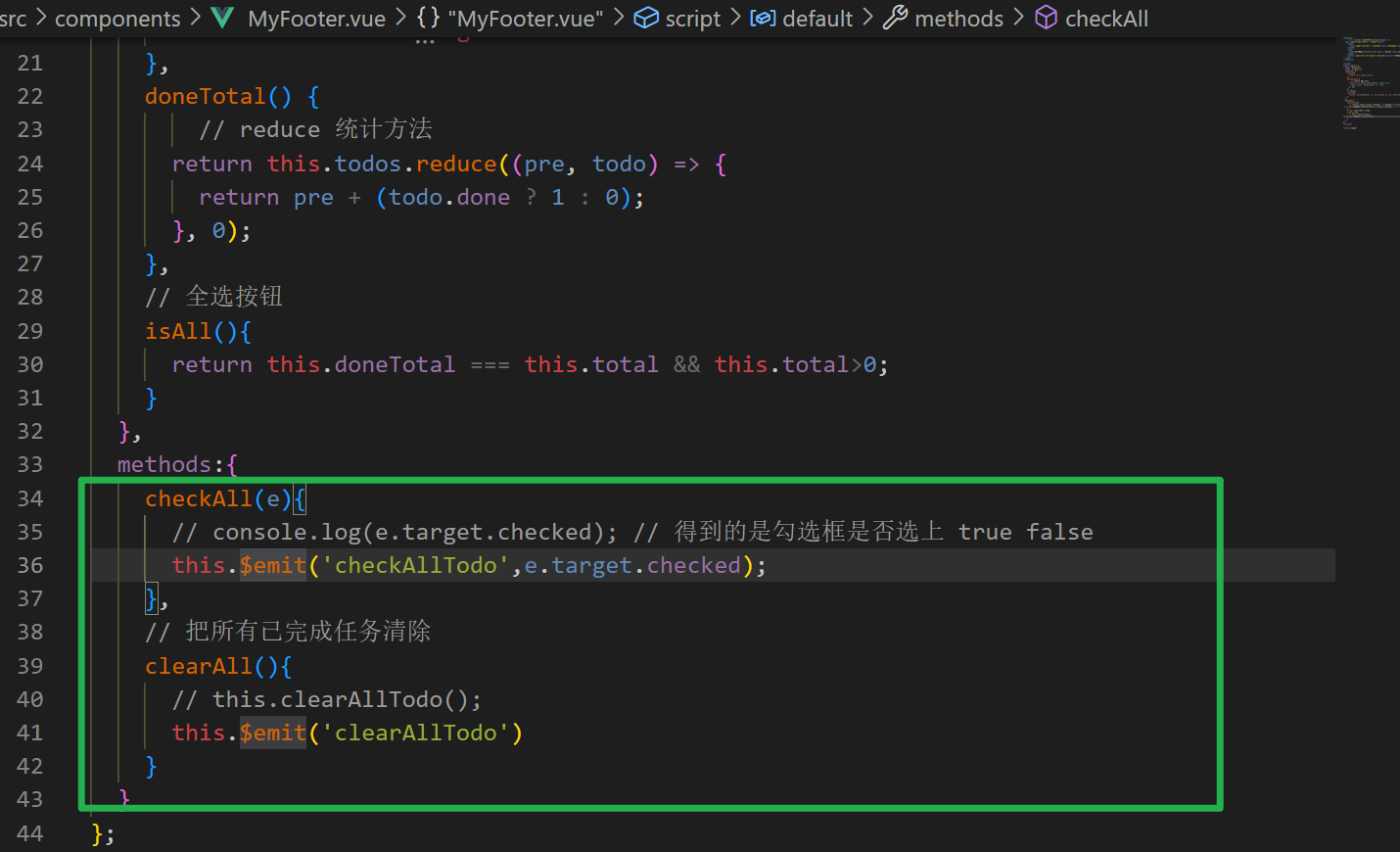Select MyFooter.vue file breadcrumb

tap(316, 19)
